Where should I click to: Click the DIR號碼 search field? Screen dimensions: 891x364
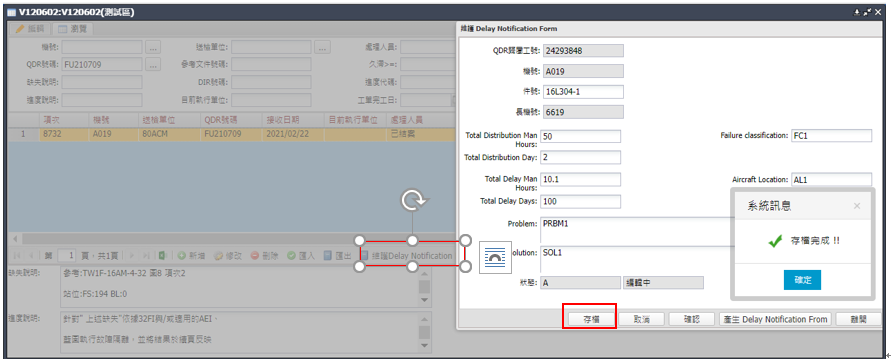tap(271, 82)
